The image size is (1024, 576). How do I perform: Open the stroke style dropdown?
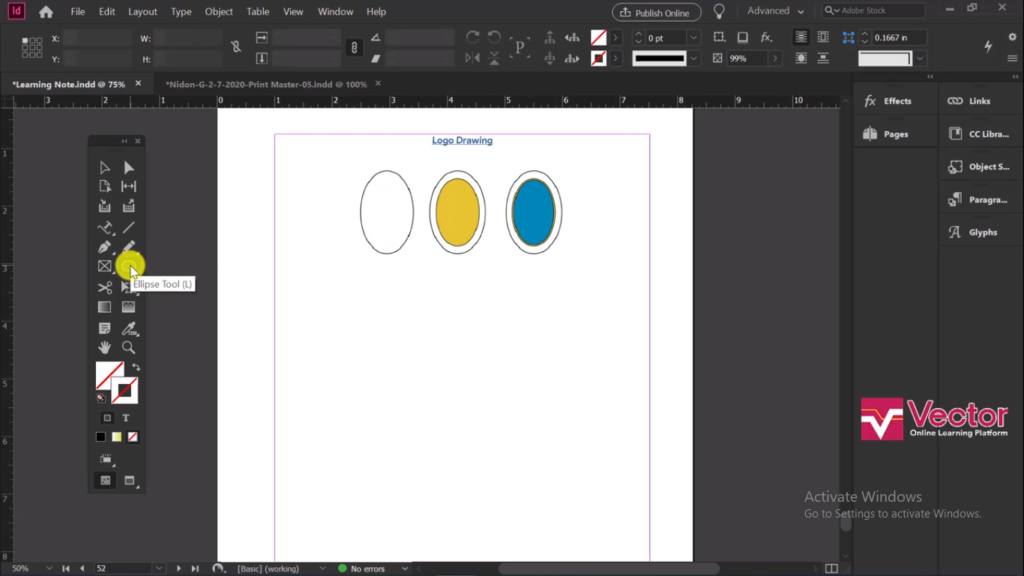pos(694,58)
